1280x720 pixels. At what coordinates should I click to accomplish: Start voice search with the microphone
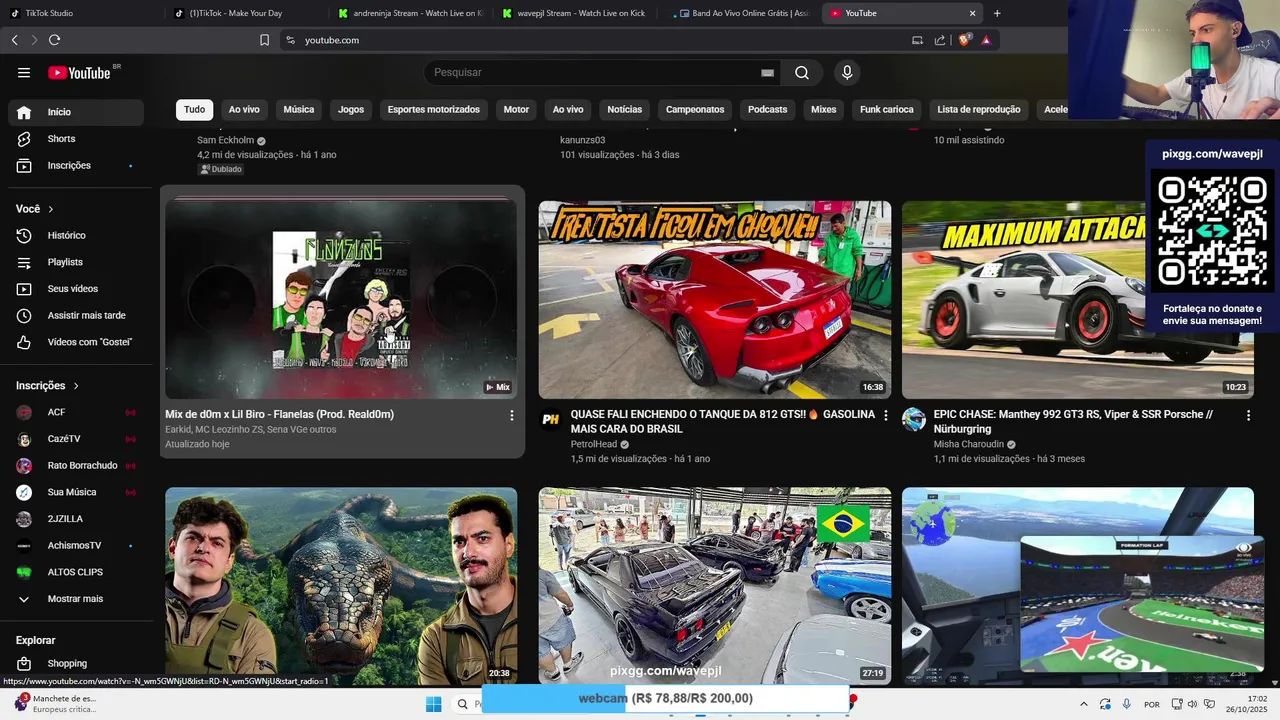coord(847,72)
